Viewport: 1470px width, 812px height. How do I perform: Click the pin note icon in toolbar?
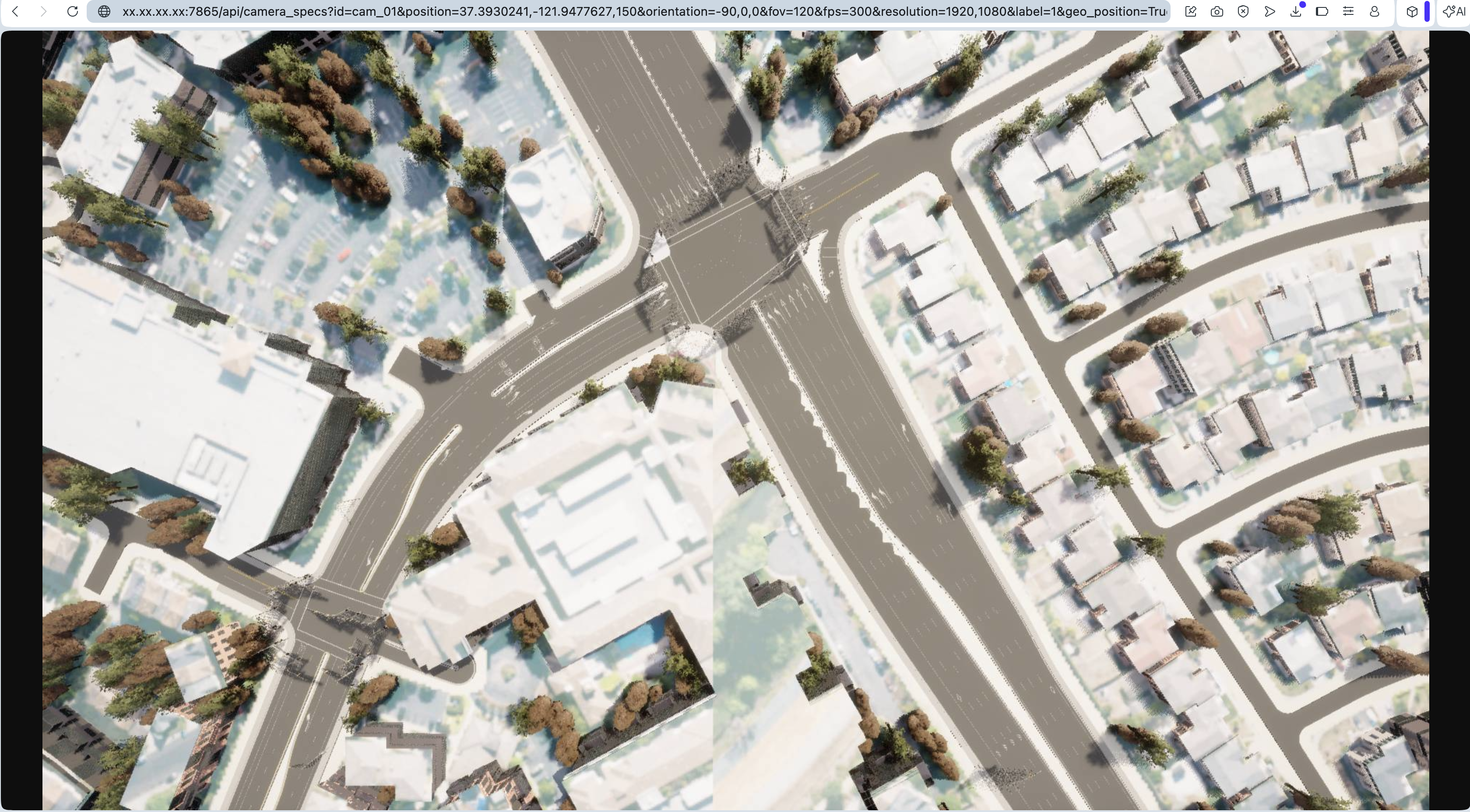[1190, 11]
